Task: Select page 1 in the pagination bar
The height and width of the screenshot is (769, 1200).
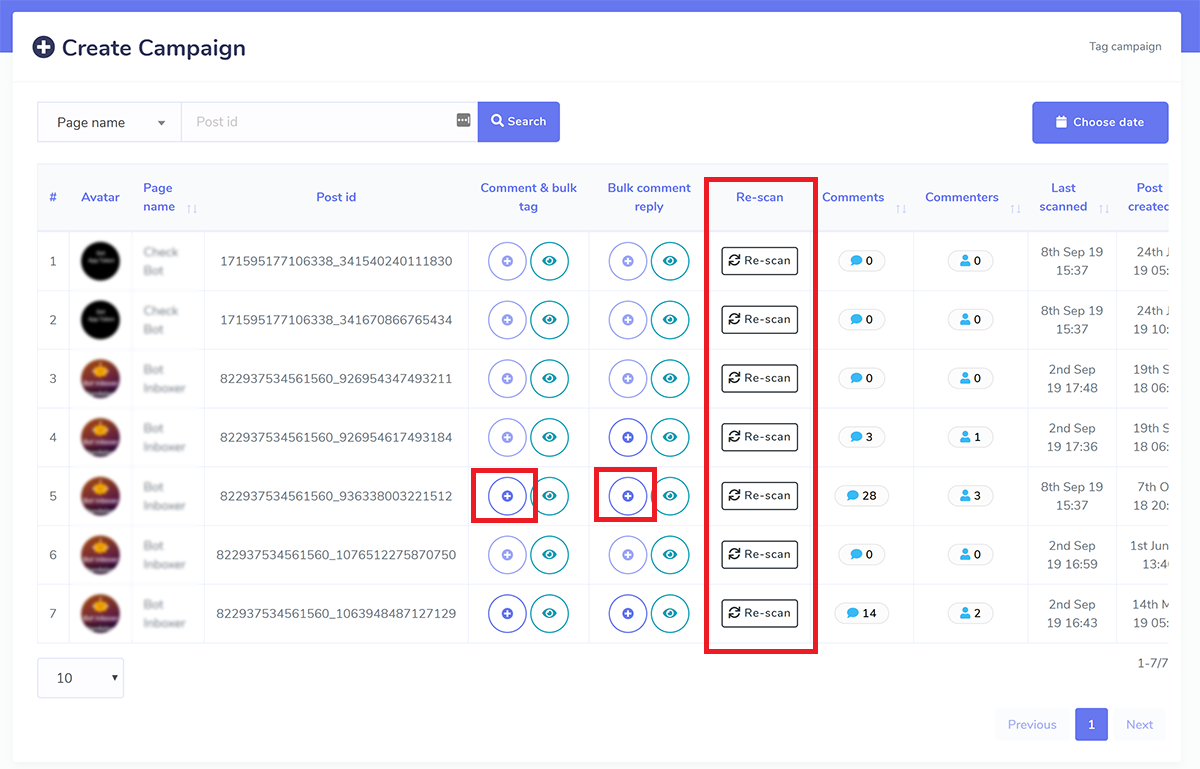Action: [1091, 724]
